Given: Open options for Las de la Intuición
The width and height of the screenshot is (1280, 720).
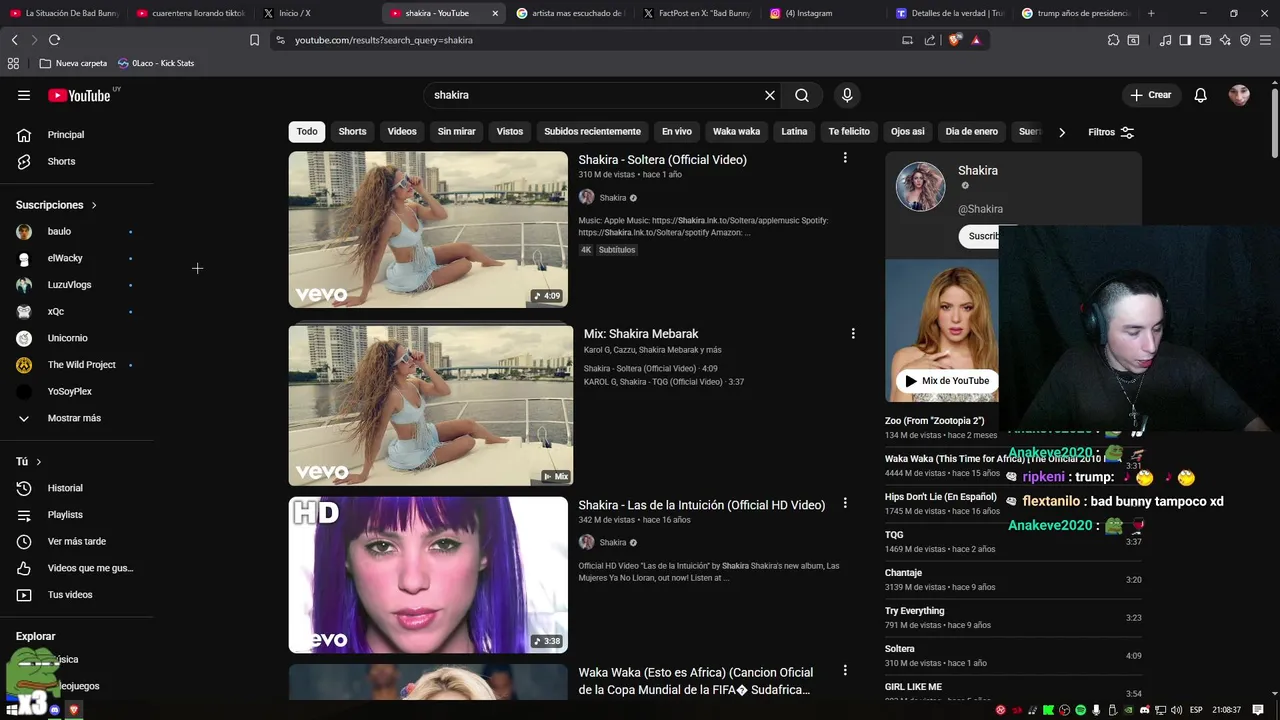Looking at the screenshot, I should pyautogui.click(x=845, y=503).
